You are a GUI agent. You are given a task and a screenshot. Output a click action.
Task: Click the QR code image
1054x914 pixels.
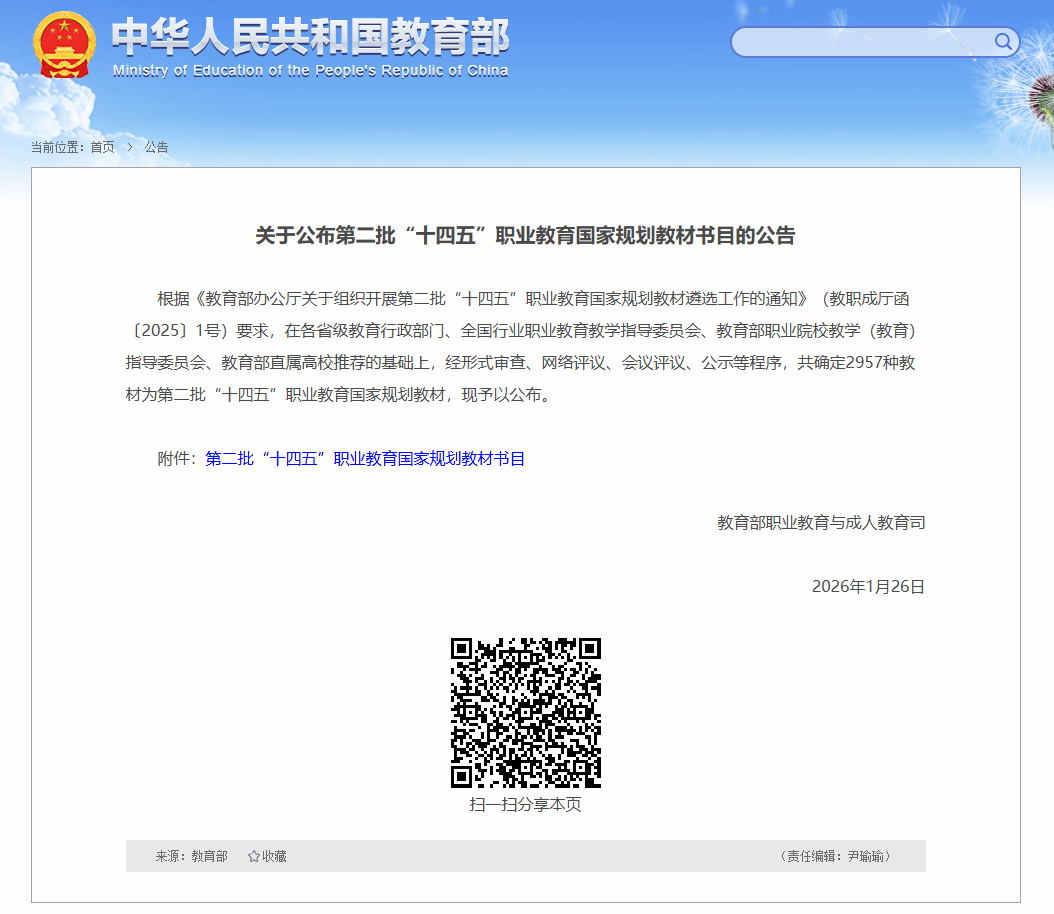click(x=526, y=713)
